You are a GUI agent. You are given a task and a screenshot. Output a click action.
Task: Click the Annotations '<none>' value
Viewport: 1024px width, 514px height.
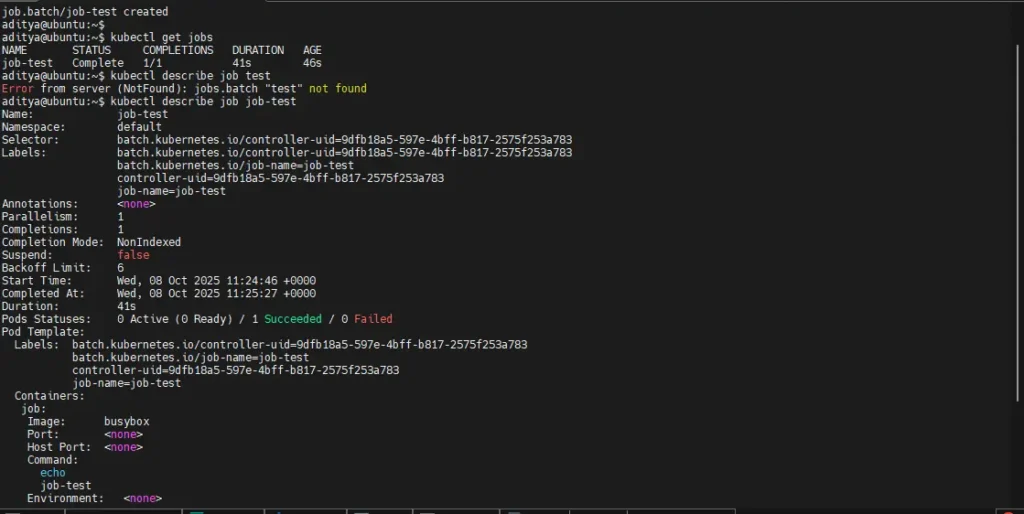point(136,204)
